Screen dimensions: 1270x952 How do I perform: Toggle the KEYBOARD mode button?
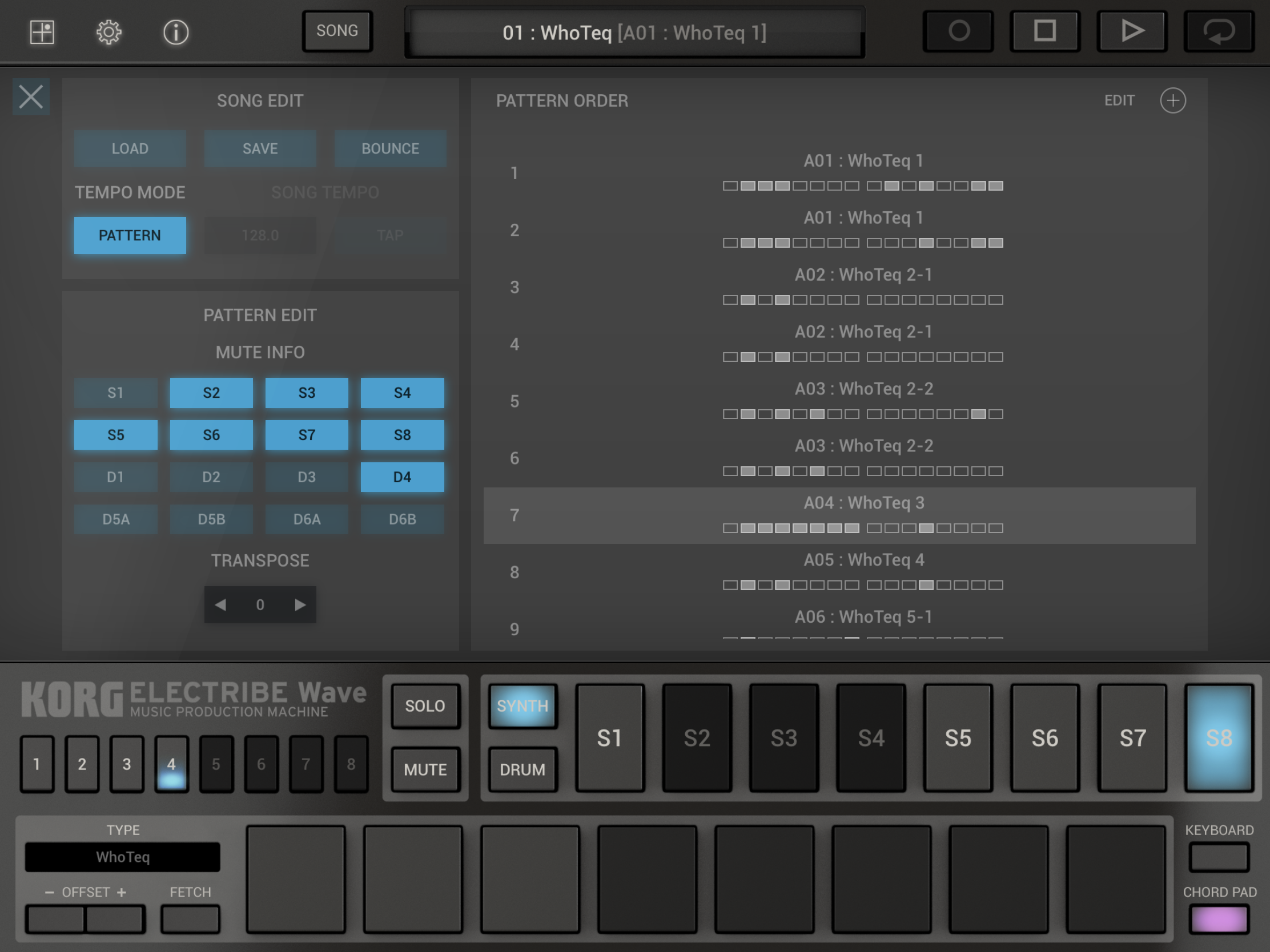1219,857
